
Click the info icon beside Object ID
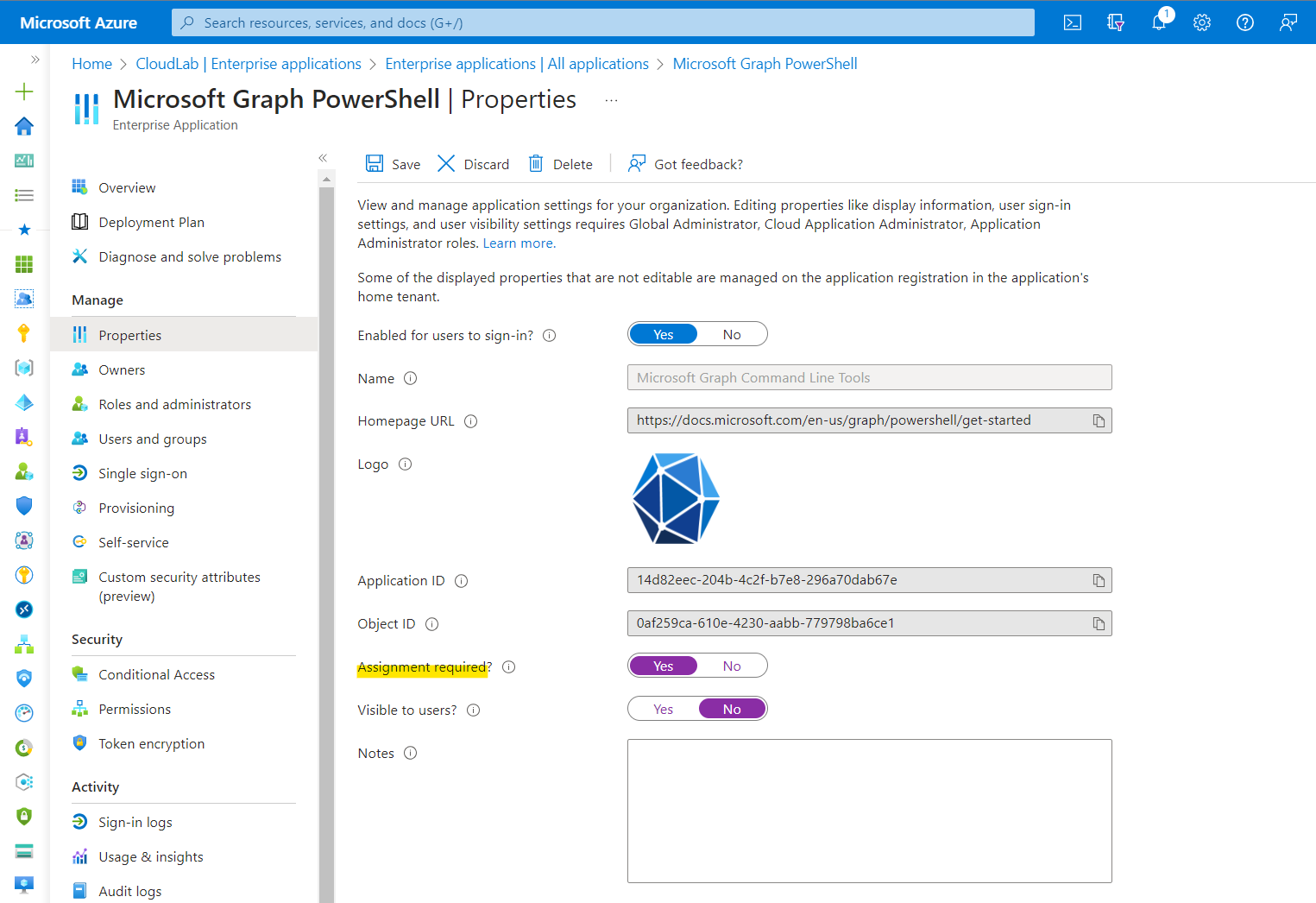[432, 624]
